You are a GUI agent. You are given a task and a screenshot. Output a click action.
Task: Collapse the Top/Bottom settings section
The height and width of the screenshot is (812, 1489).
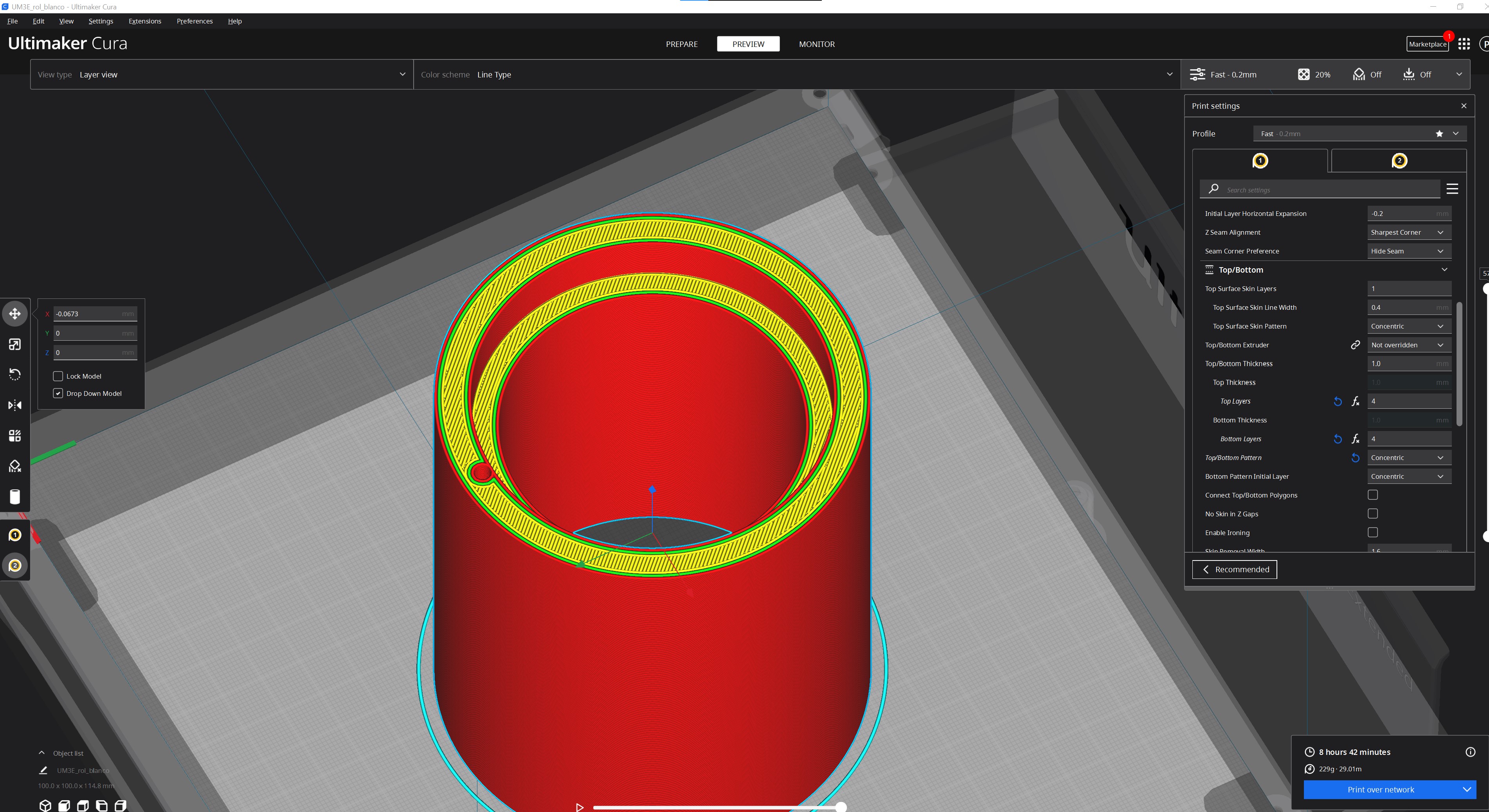pyautogui.click(x=1444, y=269)
